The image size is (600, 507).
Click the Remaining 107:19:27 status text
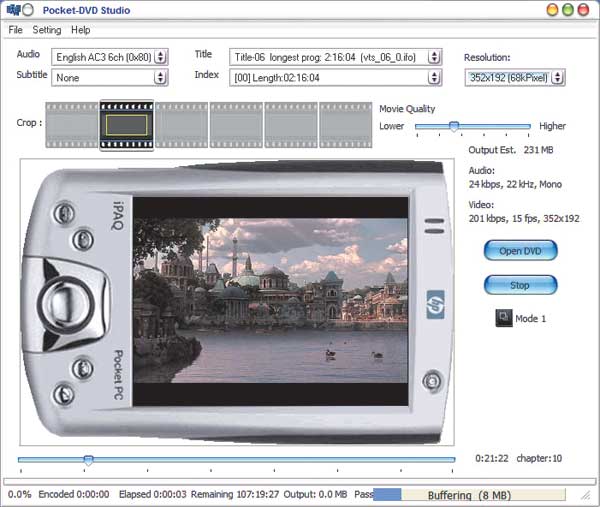coord(235,494)
